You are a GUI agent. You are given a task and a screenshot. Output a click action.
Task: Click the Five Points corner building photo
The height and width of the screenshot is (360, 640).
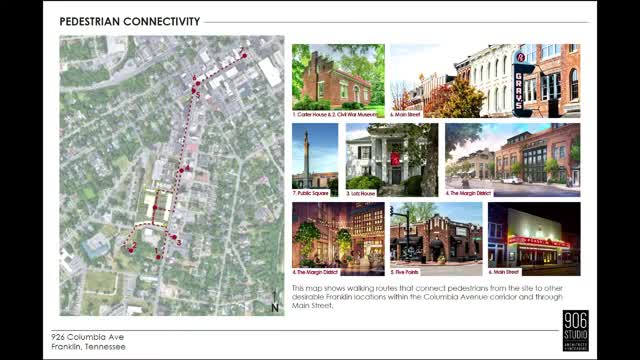pos(436,239)
